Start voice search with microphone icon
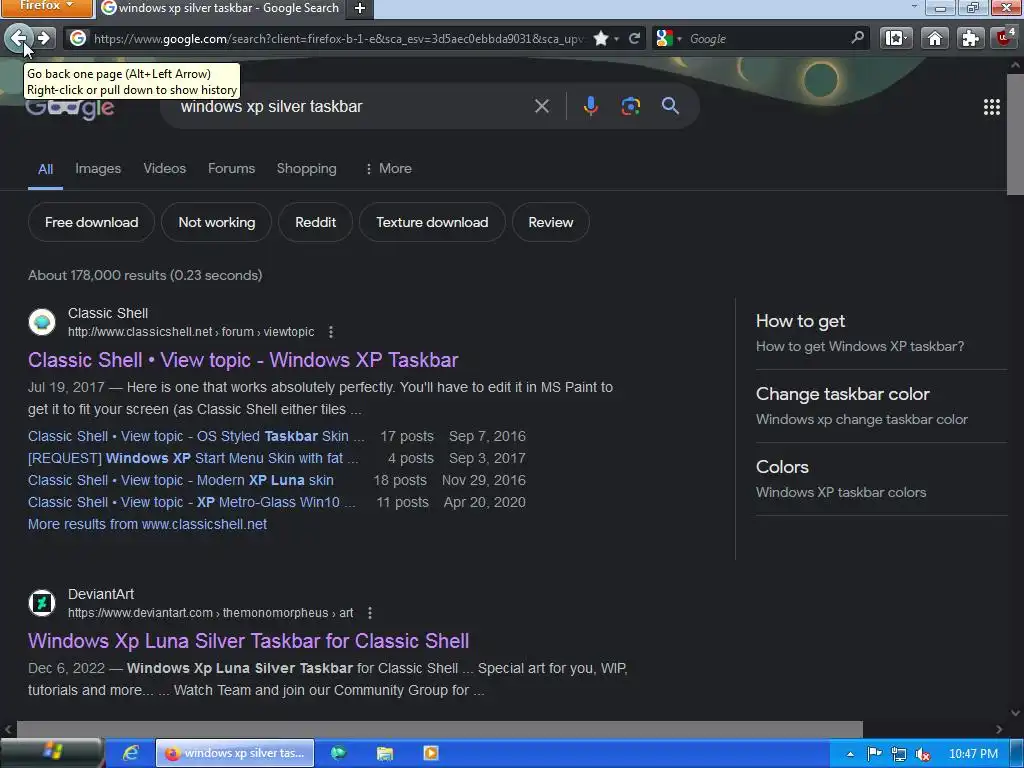This screenshot has width=1024, height=768. pyautogui.click(x=590, y=106)
